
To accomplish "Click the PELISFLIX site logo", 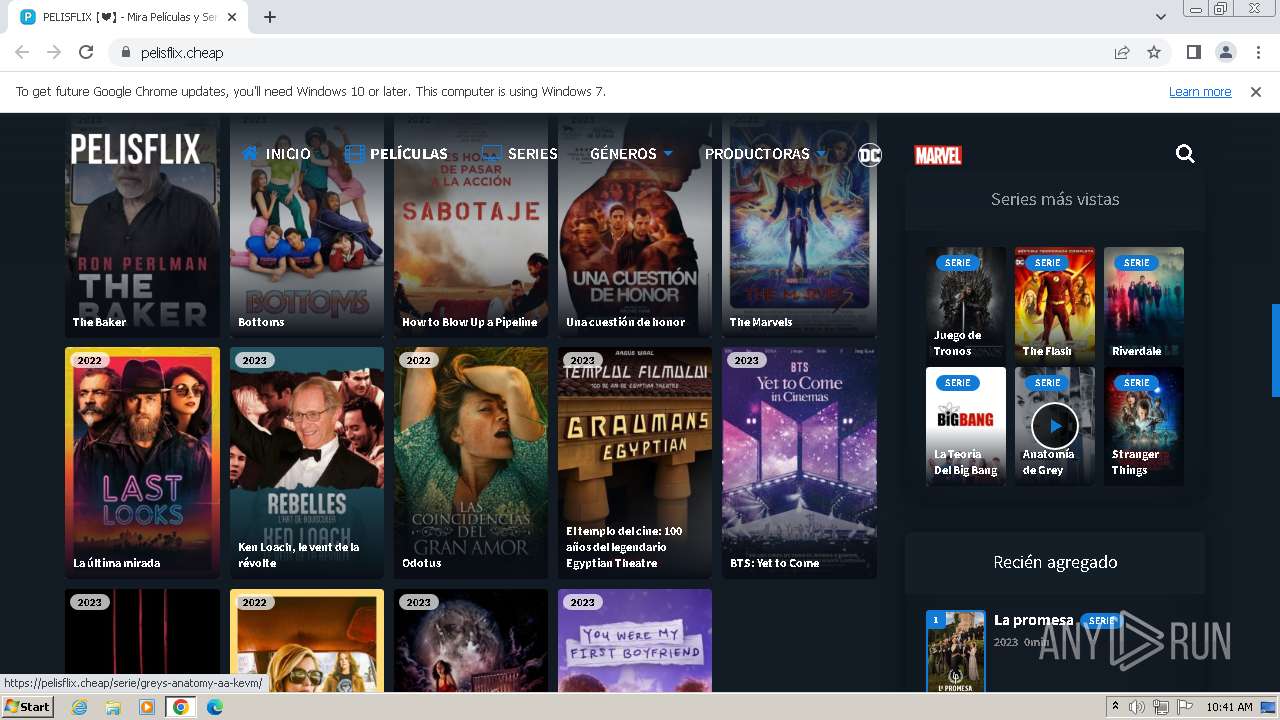I will [x=135, y=150].
